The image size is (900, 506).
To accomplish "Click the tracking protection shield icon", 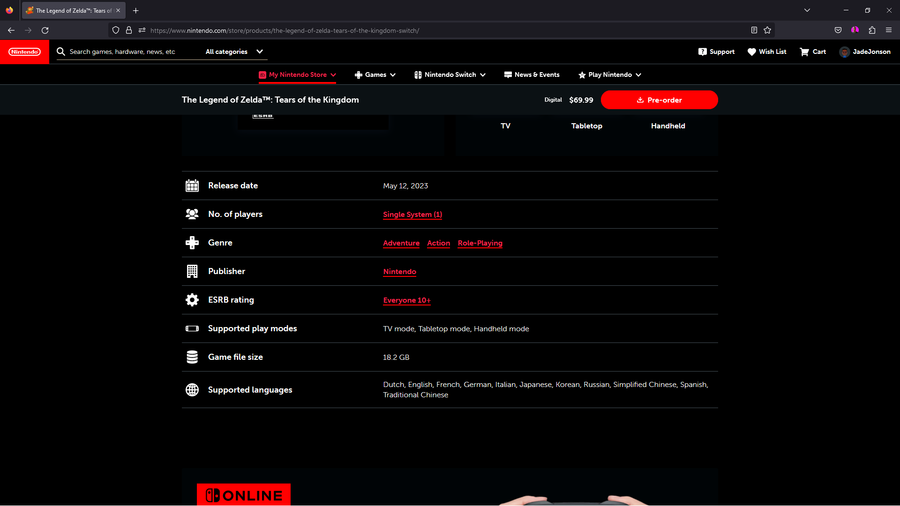I will click(116, 30).
